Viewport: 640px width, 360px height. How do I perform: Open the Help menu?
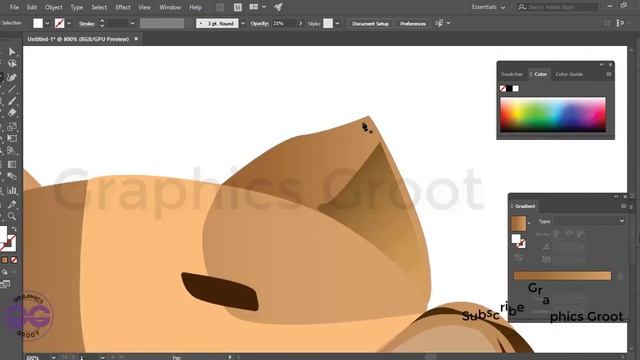click(196, 7)
